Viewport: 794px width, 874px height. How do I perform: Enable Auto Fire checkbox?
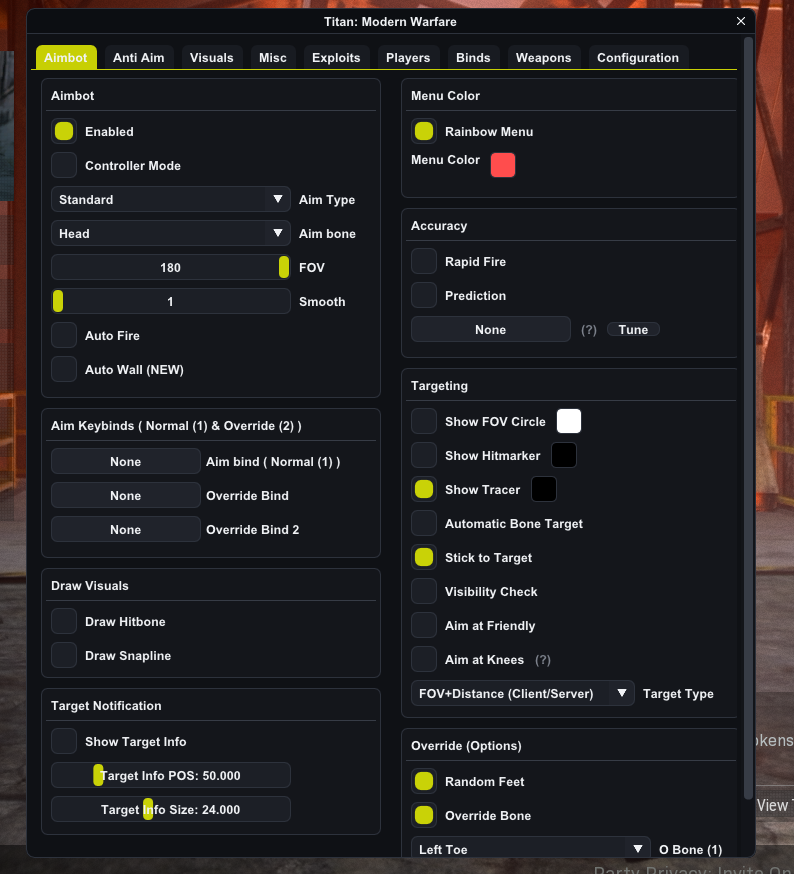[x=64, y=336]
